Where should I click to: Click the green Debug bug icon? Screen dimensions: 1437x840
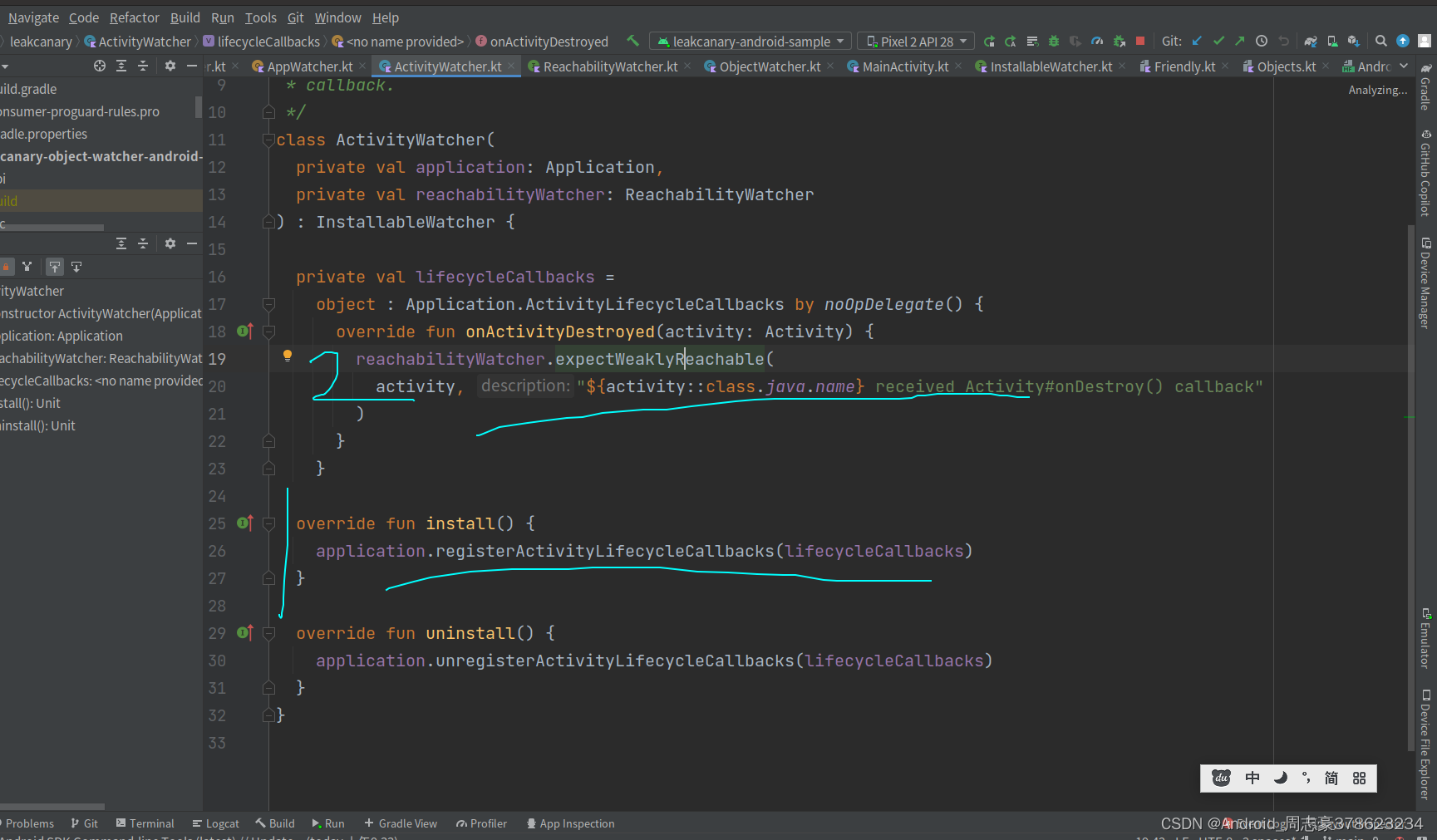coord(1054,41)
